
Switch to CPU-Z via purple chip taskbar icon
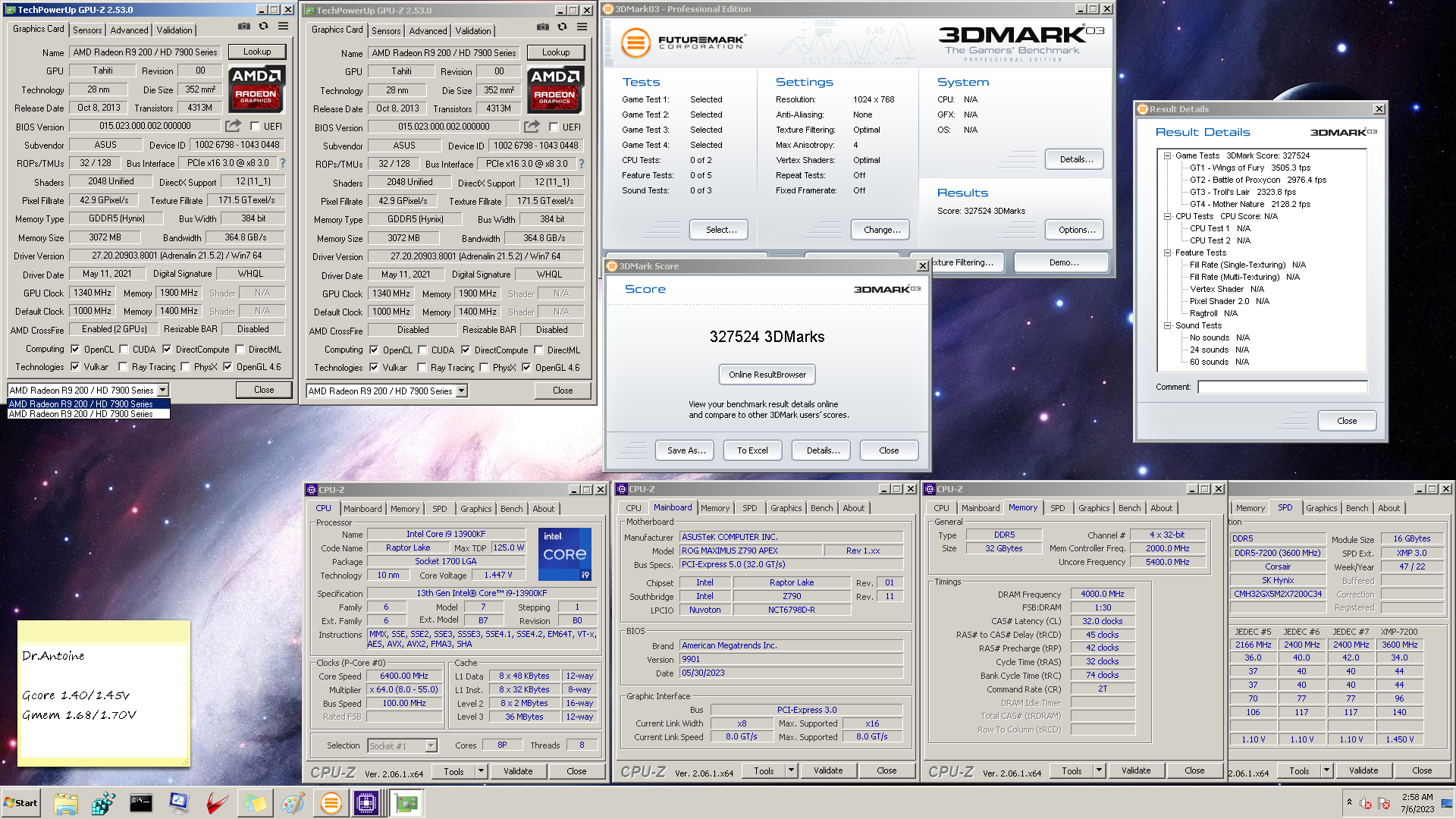[x=366, y=803]
